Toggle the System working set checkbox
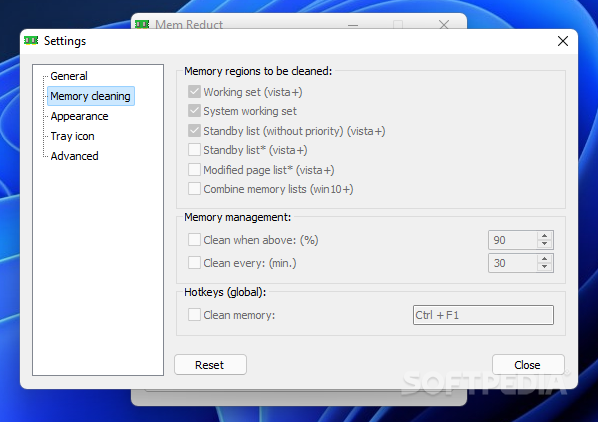 pos(194,111)
